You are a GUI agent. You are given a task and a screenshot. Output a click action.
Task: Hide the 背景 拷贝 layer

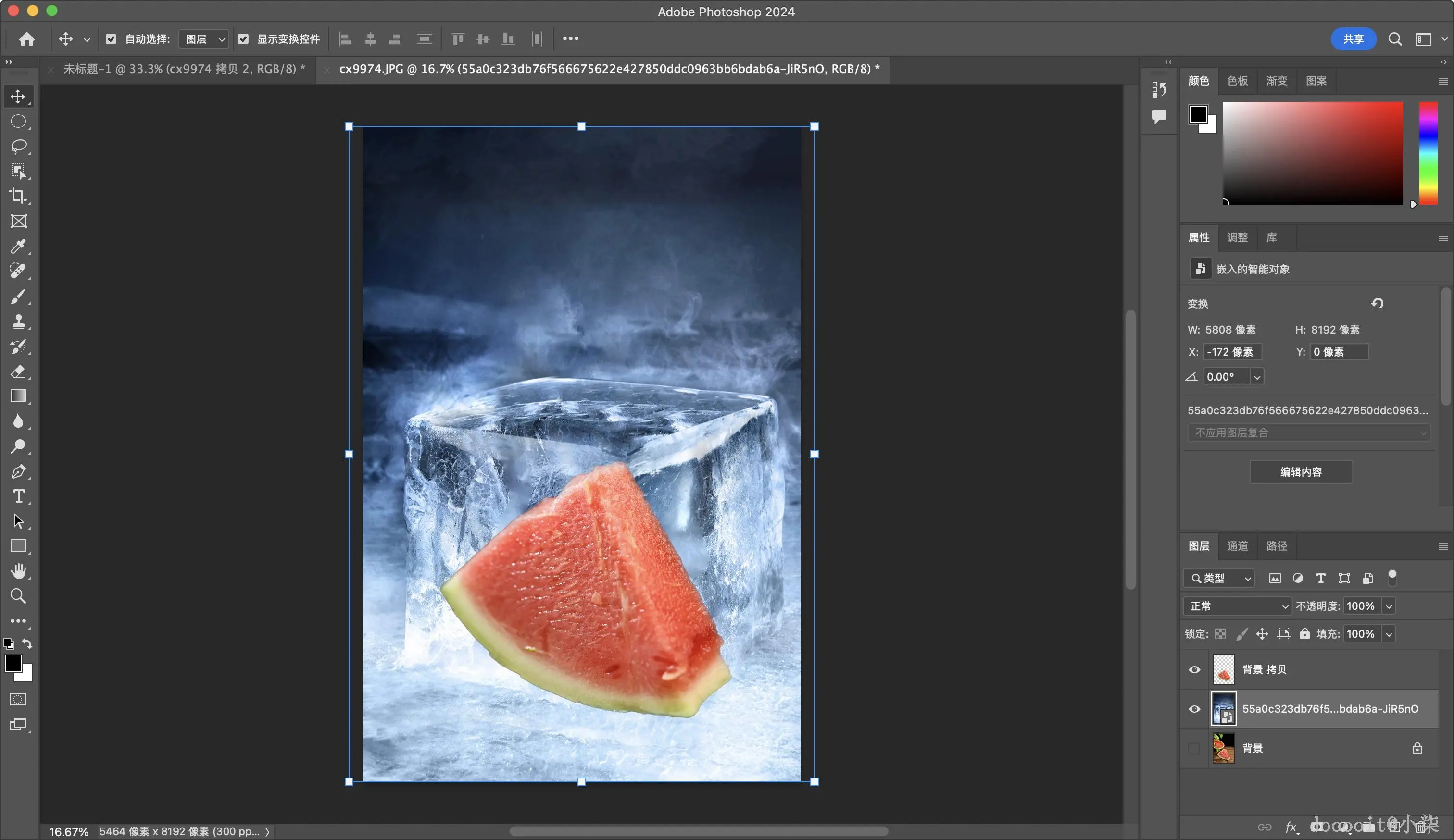1194,669
